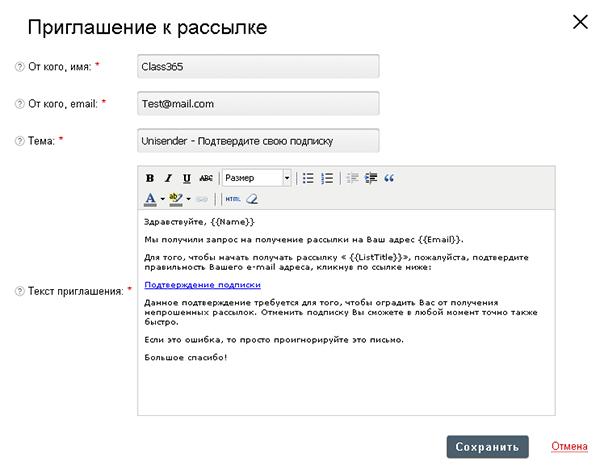600x466 pixels.
Task: Open HTML source editor
Action: click(233, 199)
